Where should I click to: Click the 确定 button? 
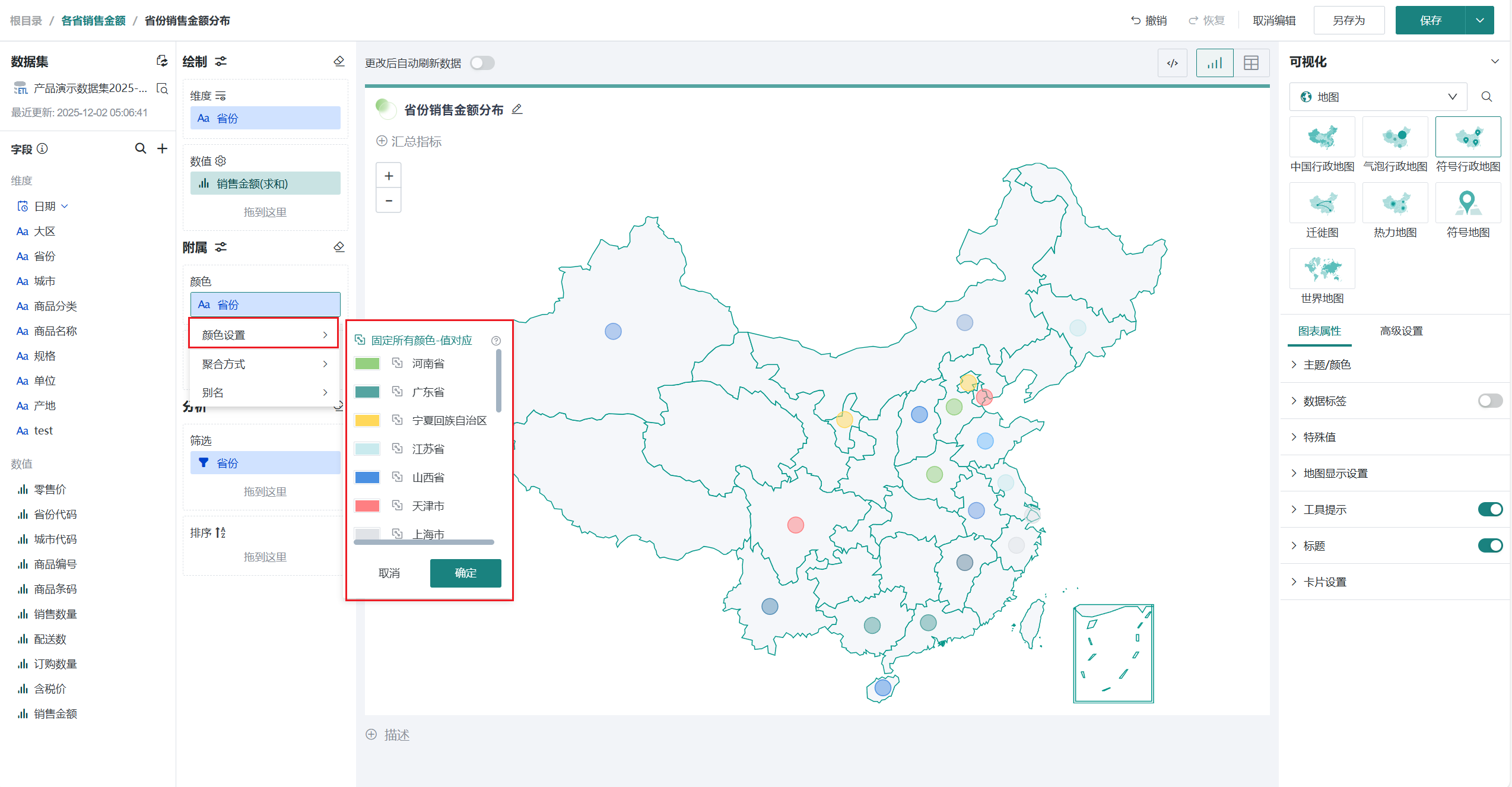coord(465,573)
